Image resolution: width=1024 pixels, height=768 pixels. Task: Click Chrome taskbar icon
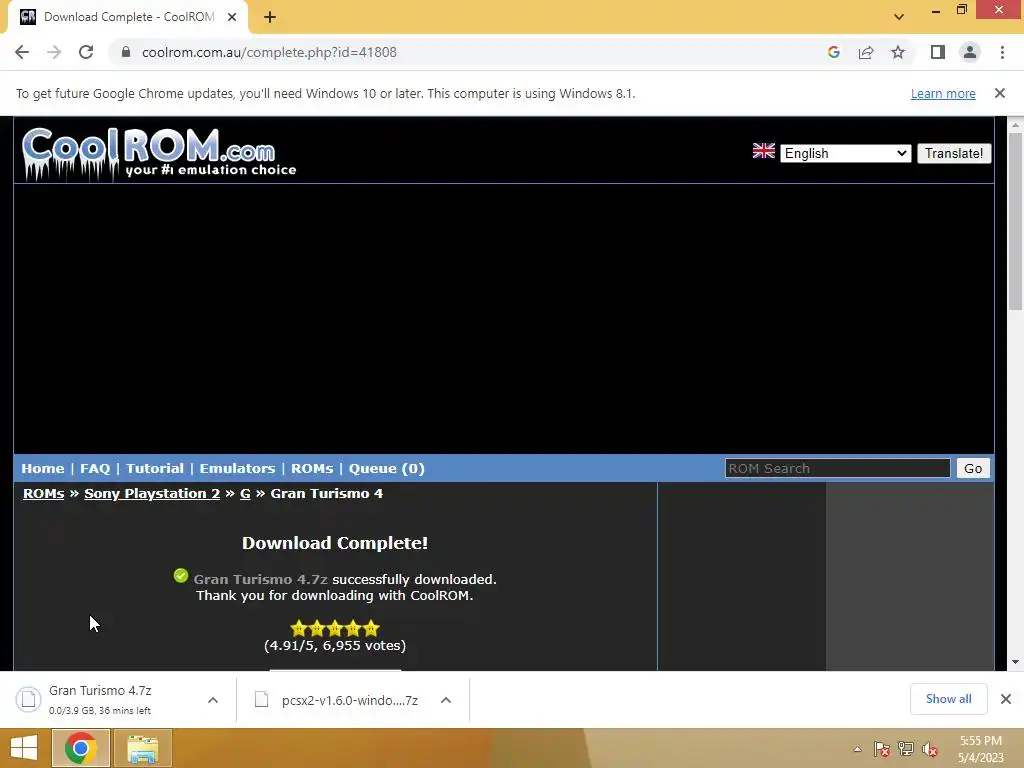click(81, 748)
